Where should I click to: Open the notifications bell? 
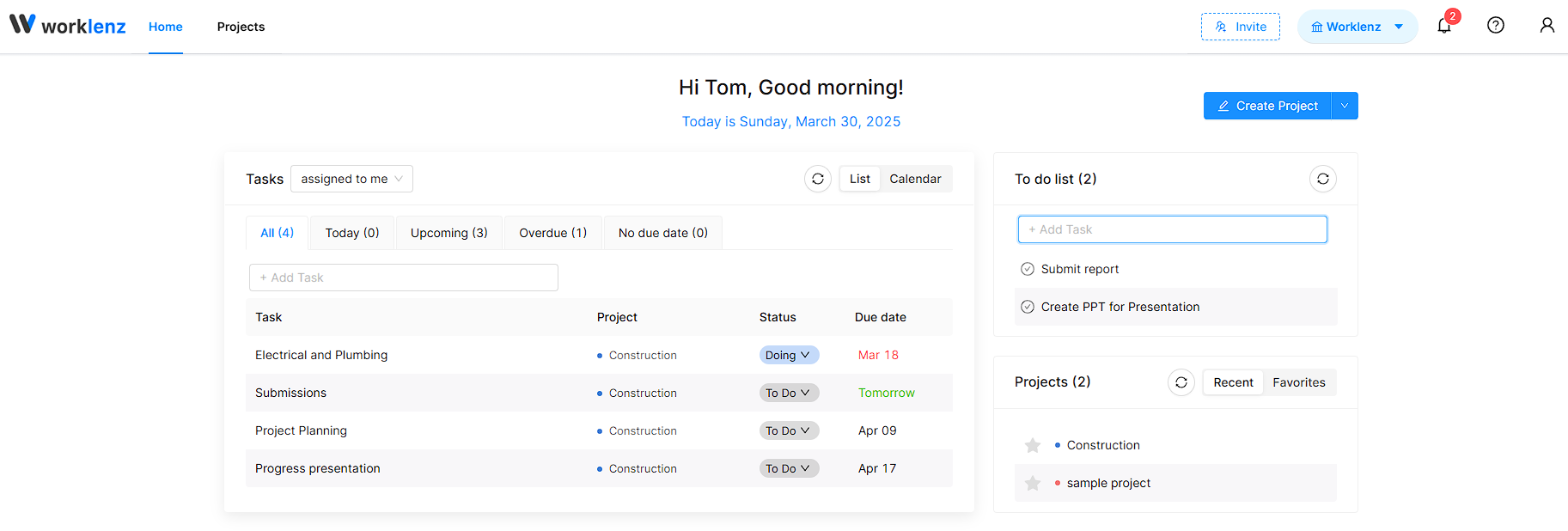[1443, 26]
